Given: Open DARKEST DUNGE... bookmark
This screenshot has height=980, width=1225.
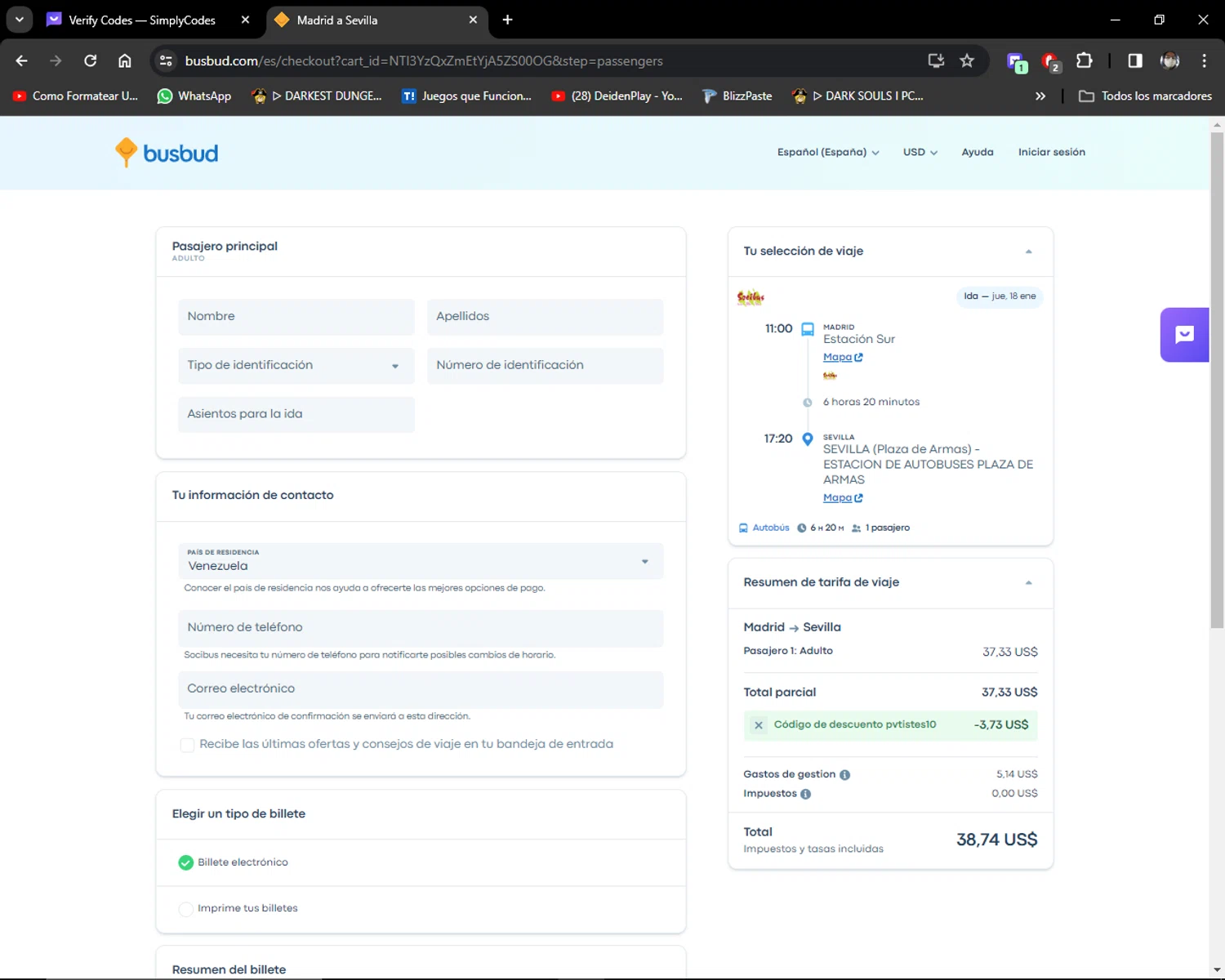Looking at the screenshot, I should point(317,96).
